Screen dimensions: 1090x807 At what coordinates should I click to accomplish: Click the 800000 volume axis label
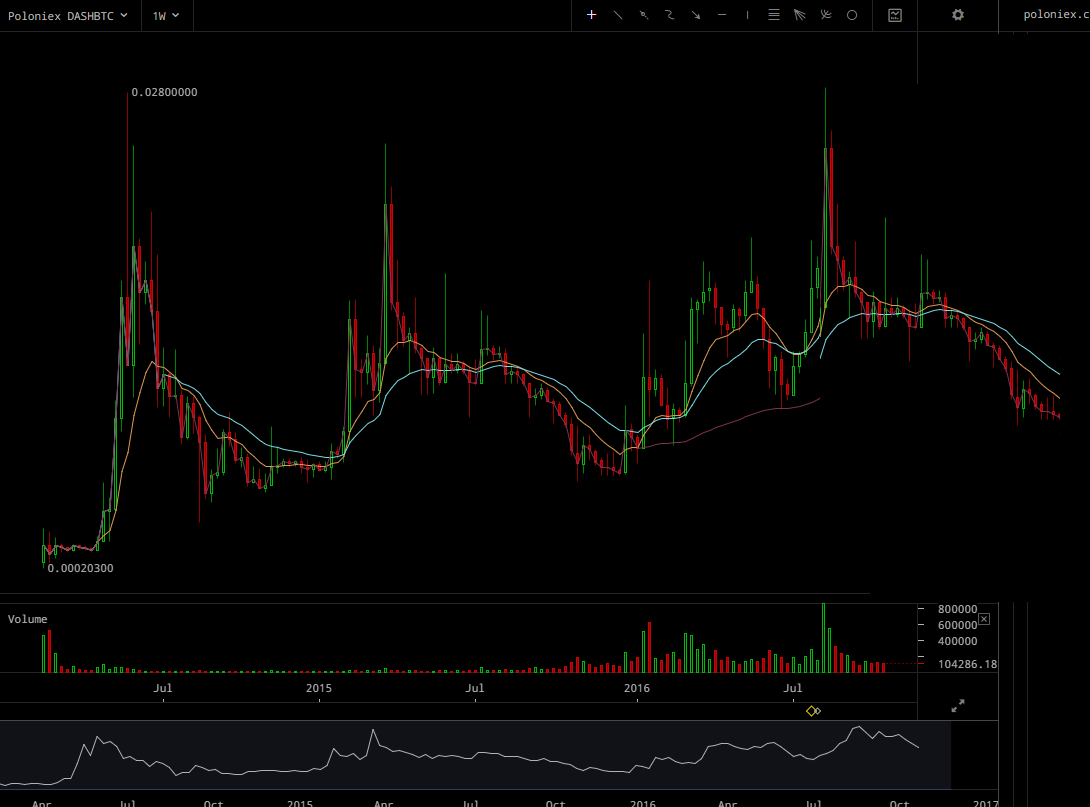click(957, 609)
